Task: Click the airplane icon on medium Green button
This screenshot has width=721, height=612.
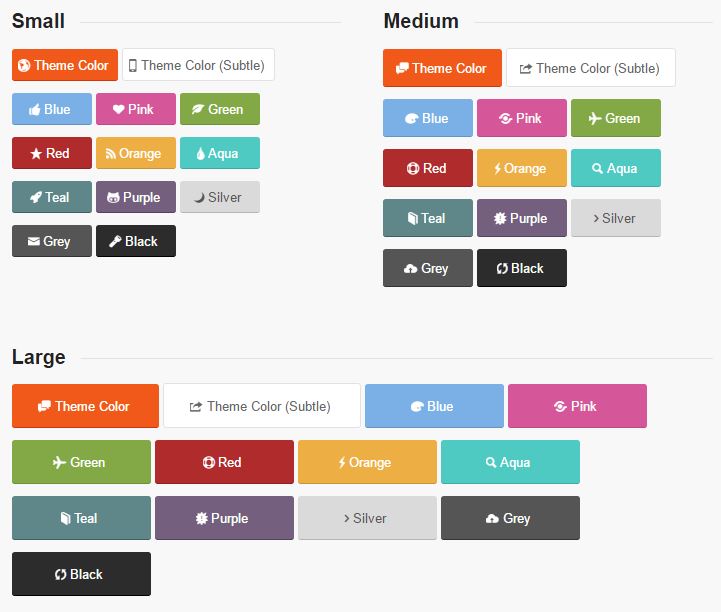Action: click(x=594, y=119)
